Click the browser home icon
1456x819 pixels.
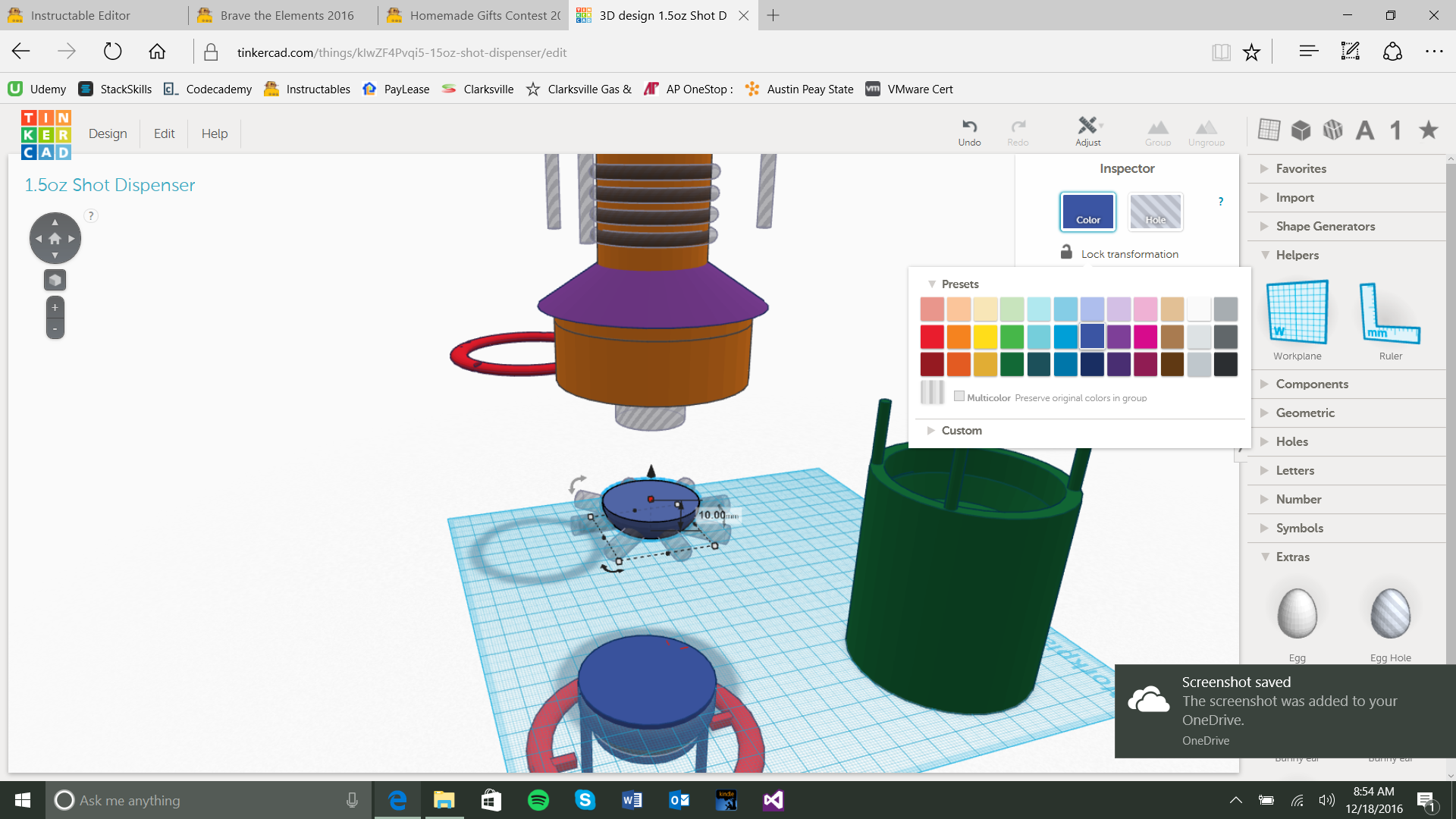[157, 52]
